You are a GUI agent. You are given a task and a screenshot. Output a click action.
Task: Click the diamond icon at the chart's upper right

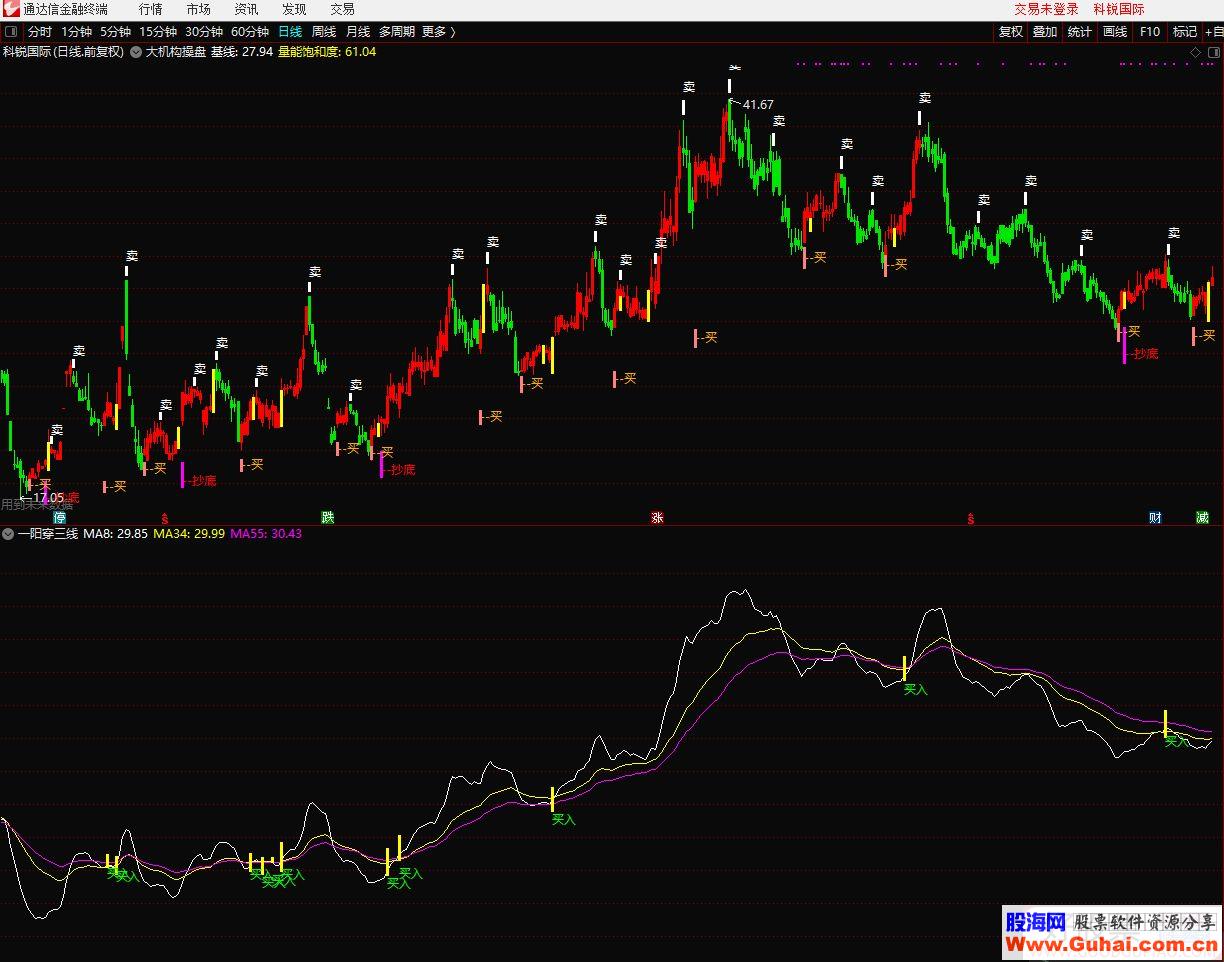[1196, 52]
